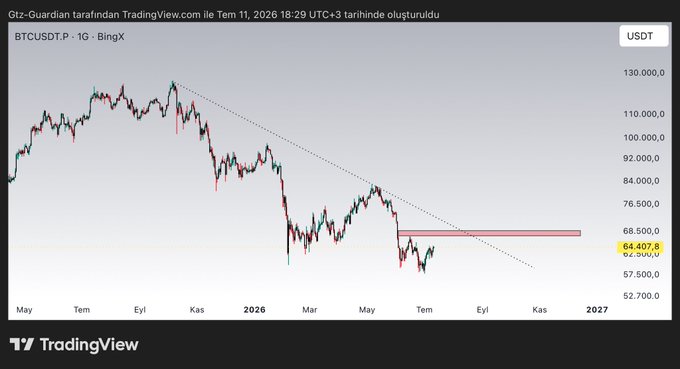This screenshot has width=680, height=369.
Task: Click the header text with Gtz-Guardian and TradingView.com
Action: (x=224, y=14)
